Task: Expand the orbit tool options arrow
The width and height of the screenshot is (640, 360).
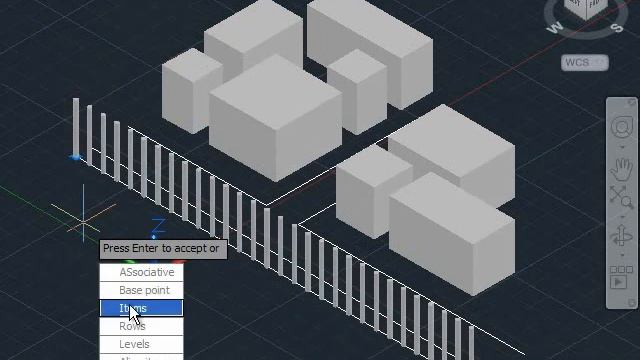Action: 622,255
